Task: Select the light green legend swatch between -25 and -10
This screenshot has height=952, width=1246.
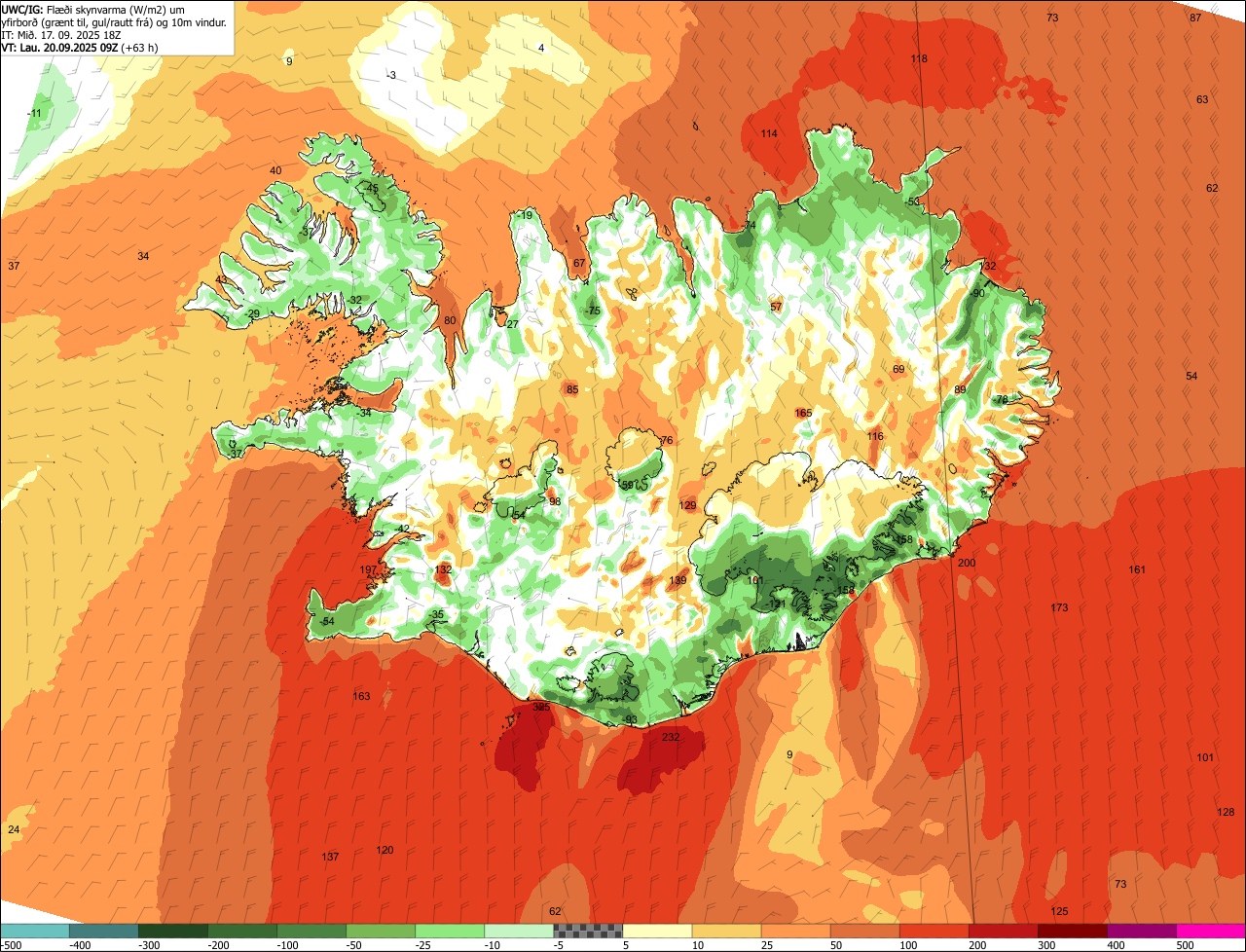Action: click(x=450, y=931)
